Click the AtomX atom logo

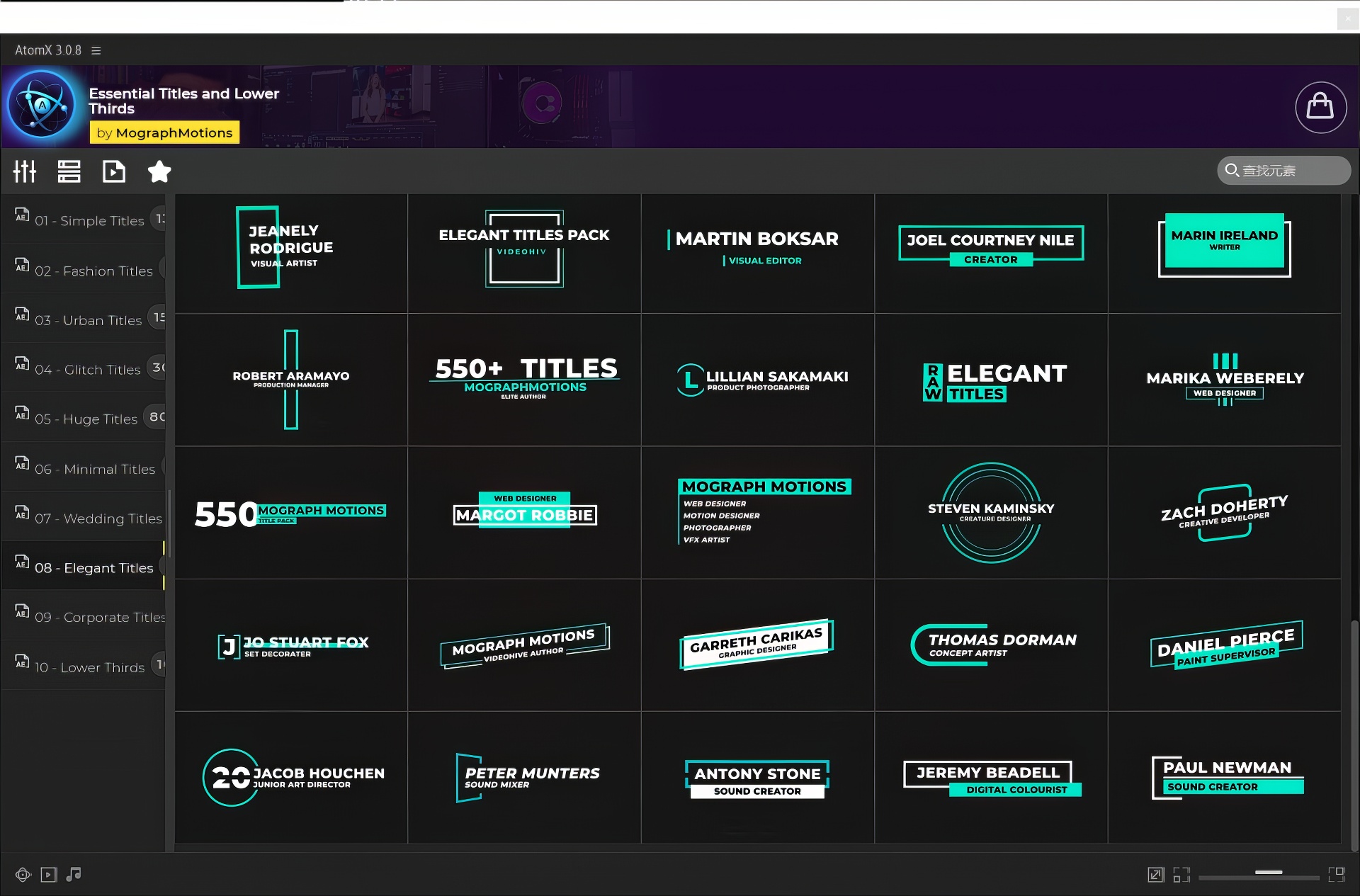pyautogui.click(x=42, y=105)
